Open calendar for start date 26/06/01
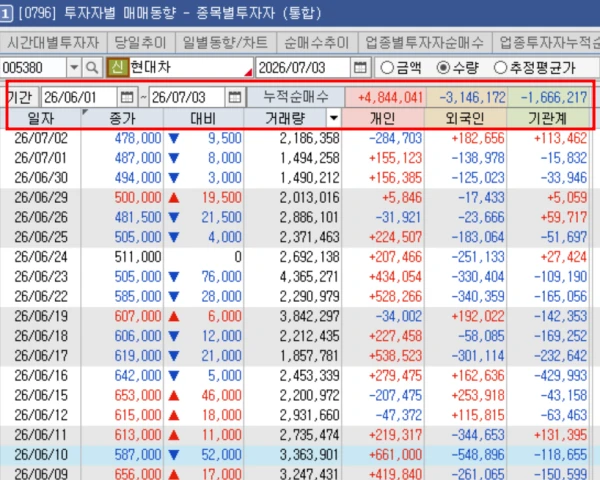The height and width of the screenshot is (480, 600). (127, 97)
